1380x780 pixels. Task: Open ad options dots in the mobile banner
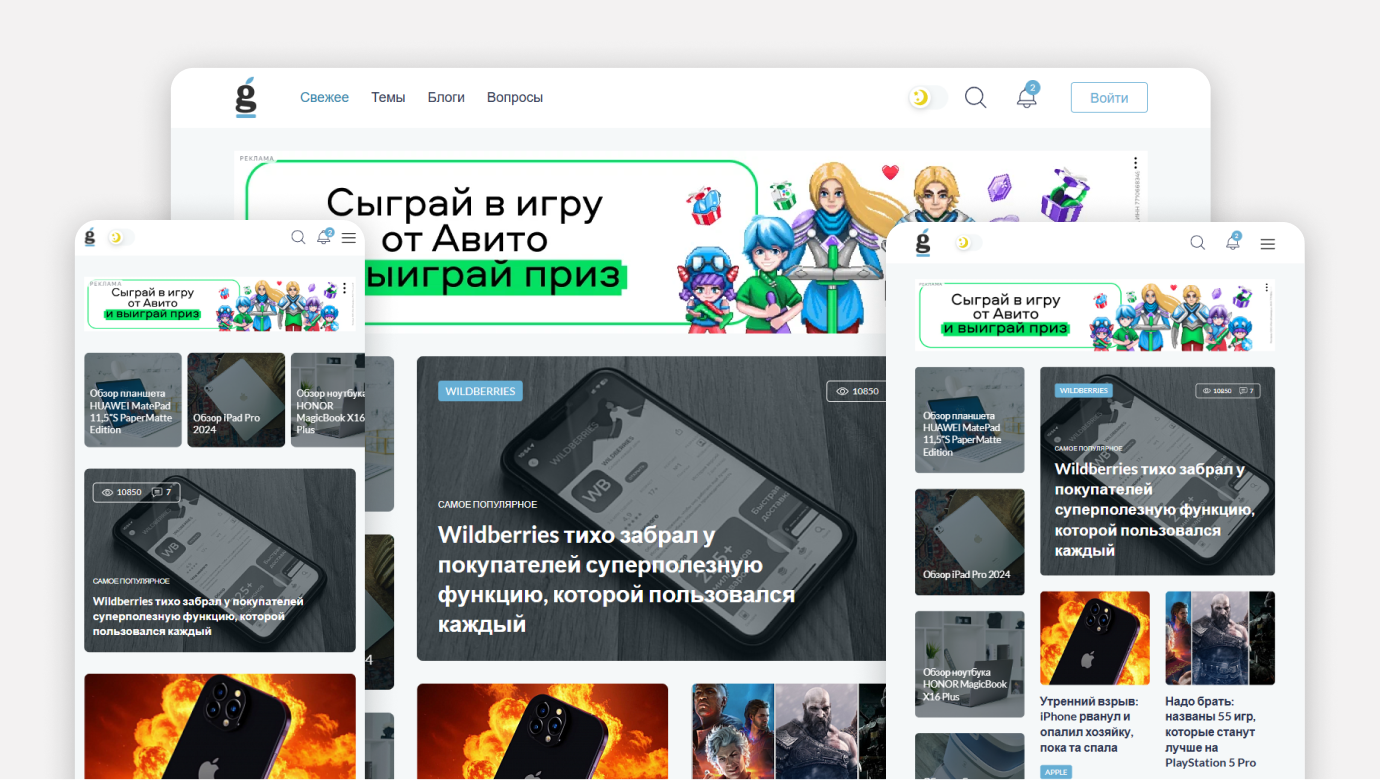click(344, 288)
